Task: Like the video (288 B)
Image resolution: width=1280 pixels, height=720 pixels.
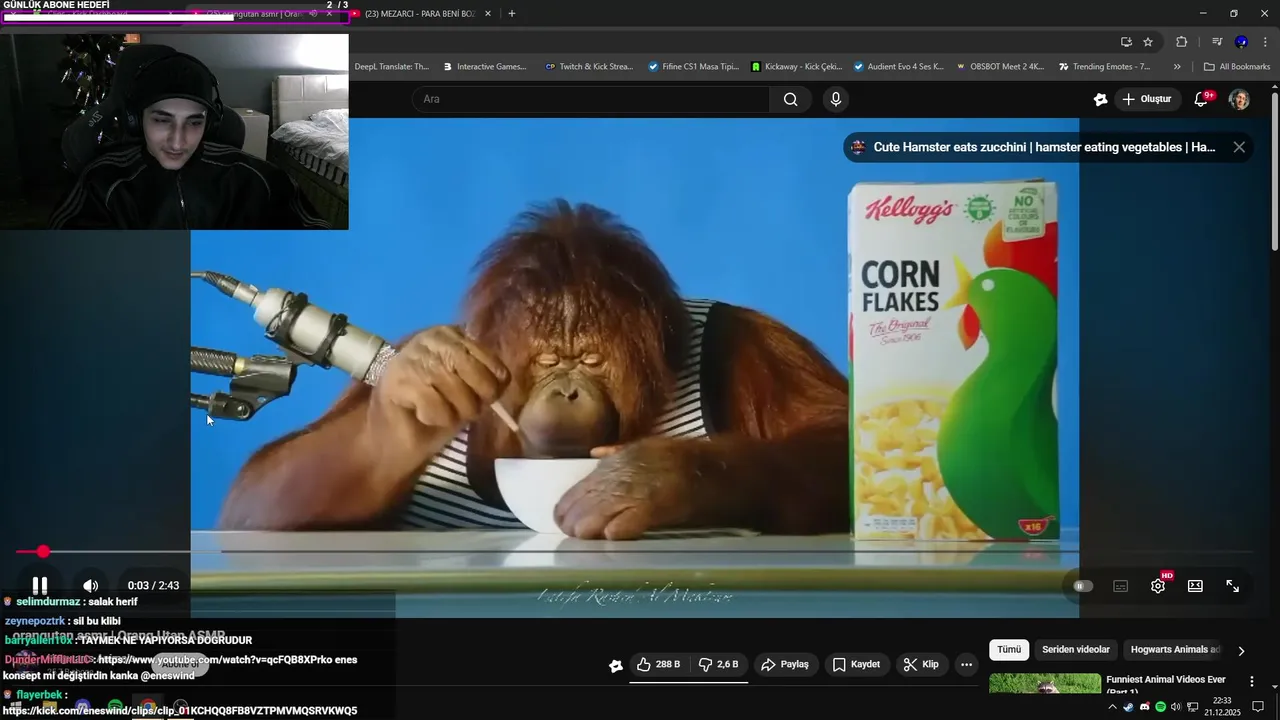Action: pyautogui.click(x=659, y=665)
